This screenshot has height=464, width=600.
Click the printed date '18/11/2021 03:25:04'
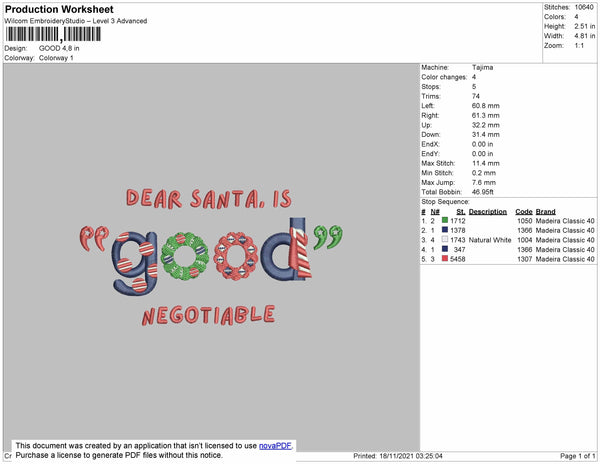click(x=411, y=456)
